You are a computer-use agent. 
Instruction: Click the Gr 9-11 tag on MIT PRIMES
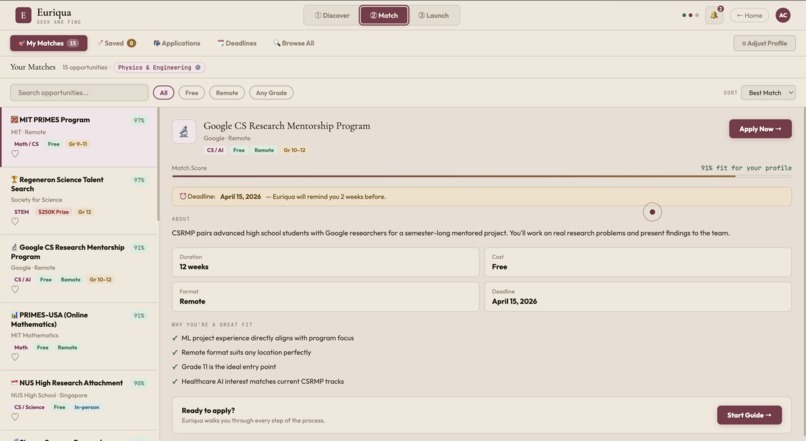[x=78, y=144]
